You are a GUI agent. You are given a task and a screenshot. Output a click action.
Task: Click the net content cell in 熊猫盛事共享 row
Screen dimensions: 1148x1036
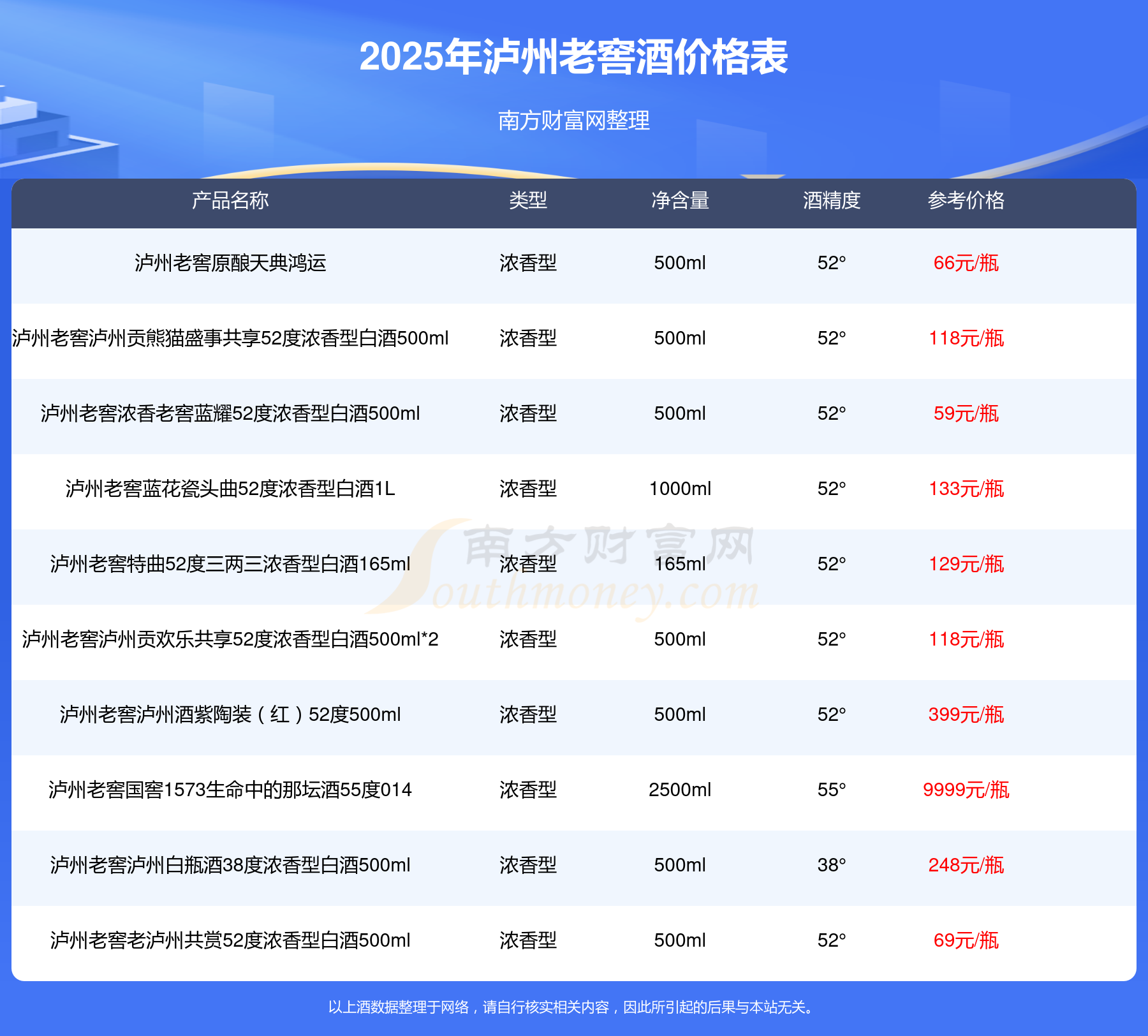(x=680, y=338)
